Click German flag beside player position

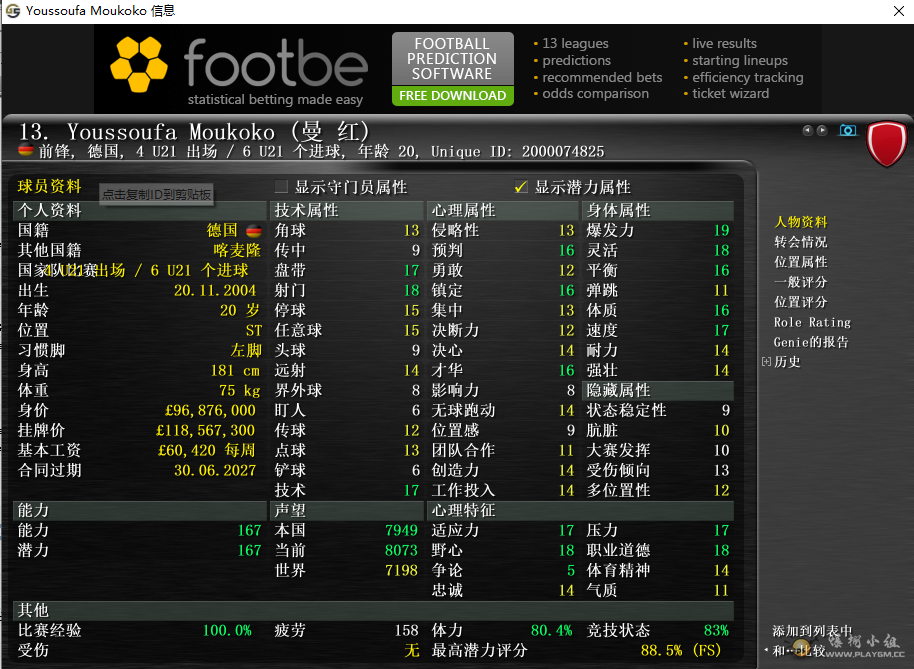26,151
